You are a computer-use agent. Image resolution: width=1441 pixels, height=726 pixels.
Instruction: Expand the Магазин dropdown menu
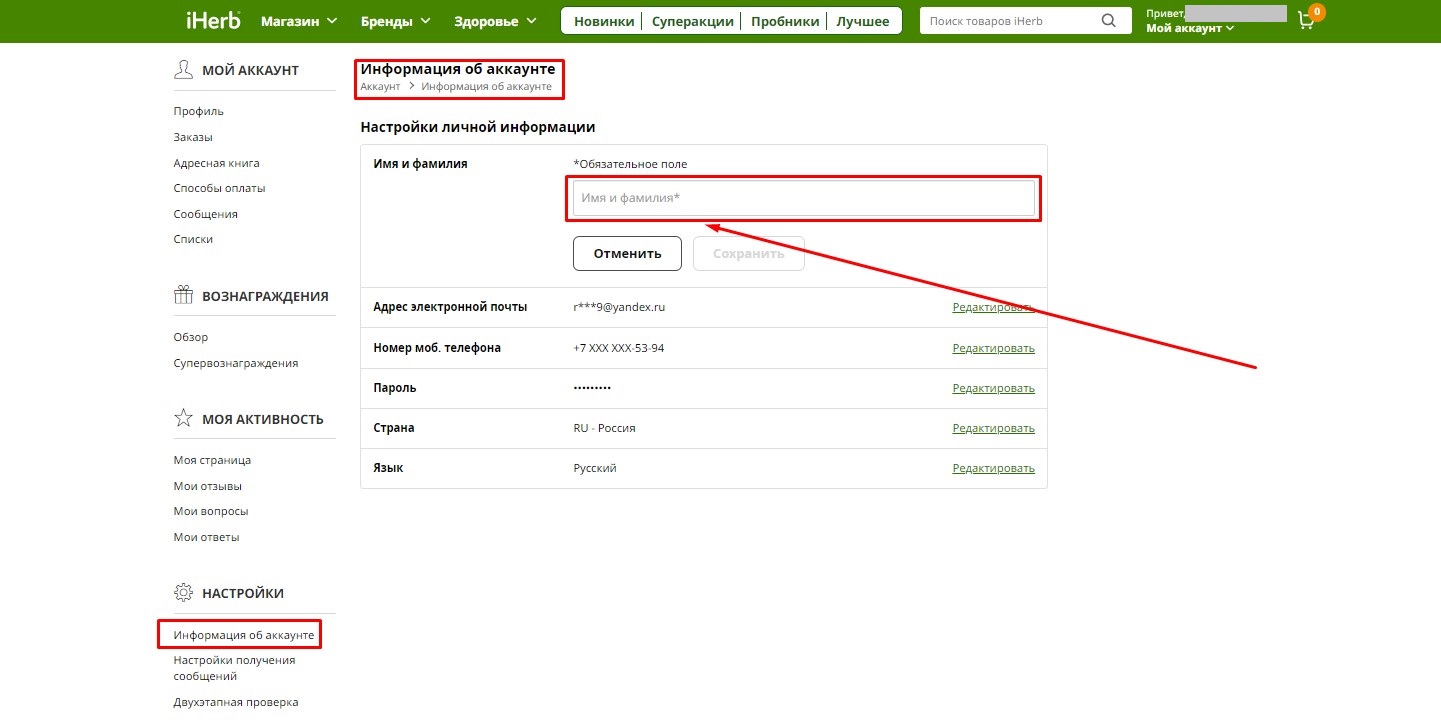tap(299, 21)
